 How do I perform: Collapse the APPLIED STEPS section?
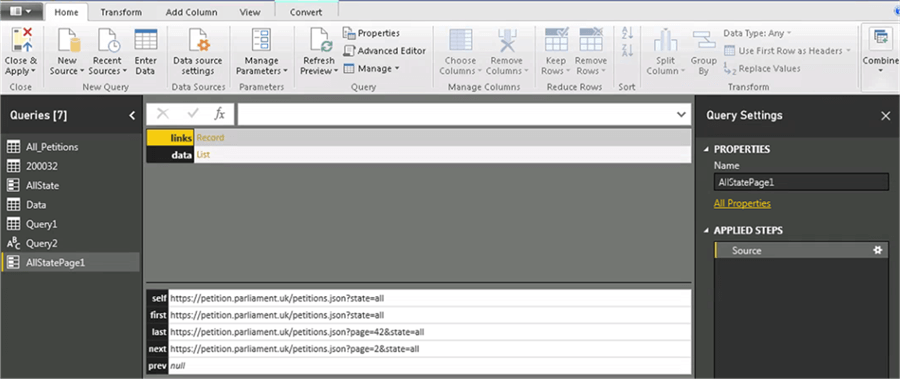707,230
